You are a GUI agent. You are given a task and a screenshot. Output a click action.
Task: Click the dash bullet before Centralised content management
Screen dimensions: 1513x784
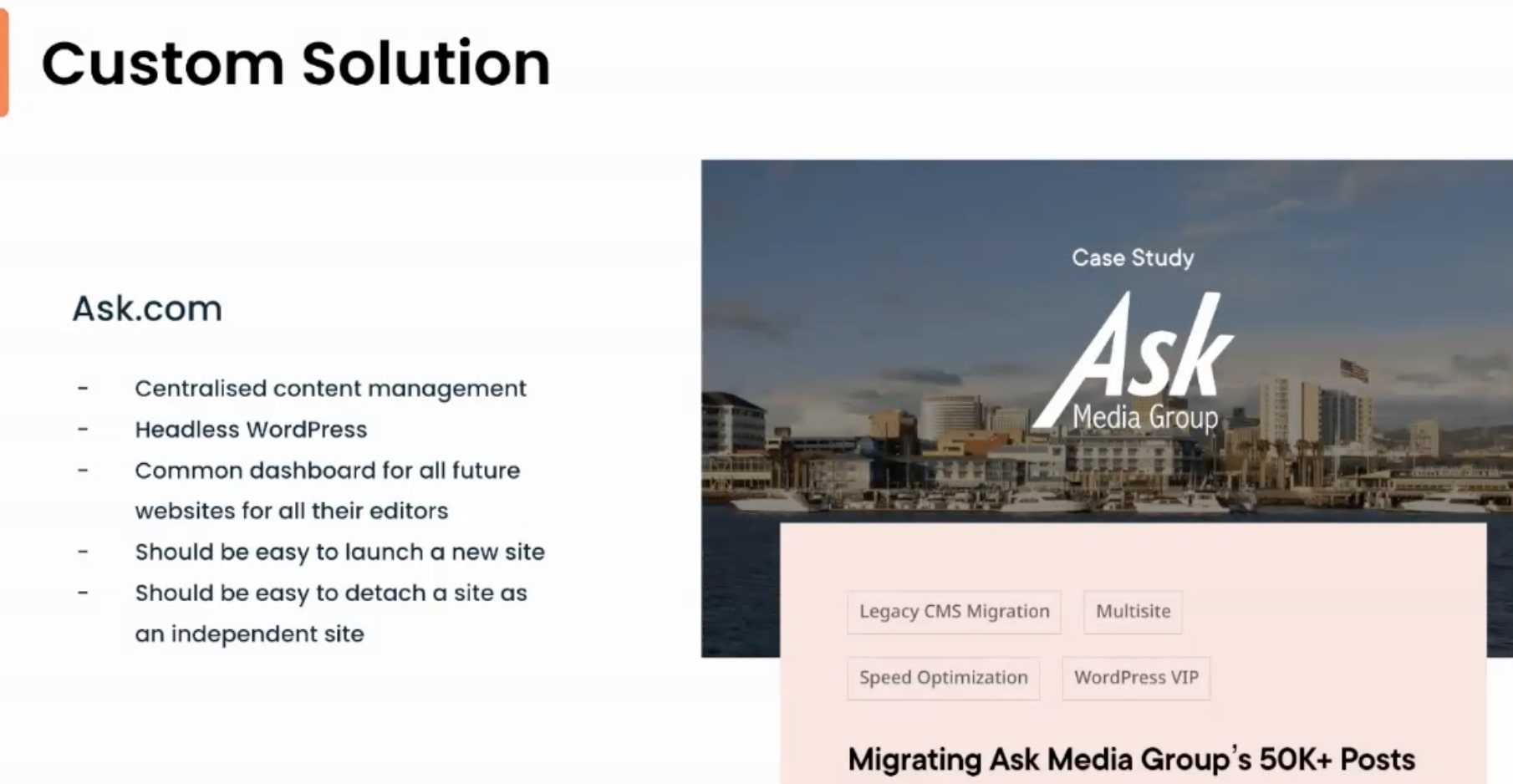pyautogui.click(x=83, y=389)
